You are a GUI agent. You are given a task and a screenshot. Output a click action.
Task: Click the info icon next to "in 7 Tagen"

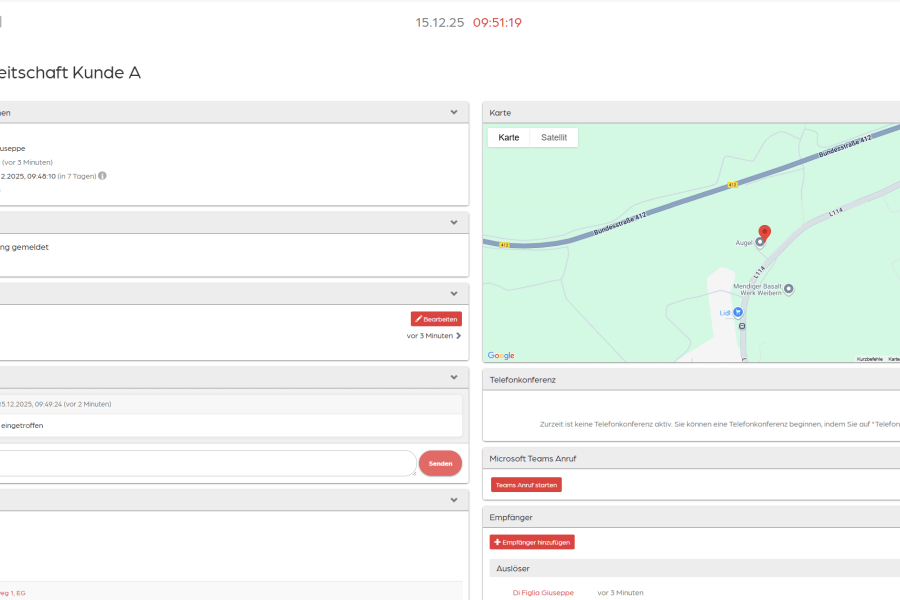pyautogui.click(x=102, y=176)
